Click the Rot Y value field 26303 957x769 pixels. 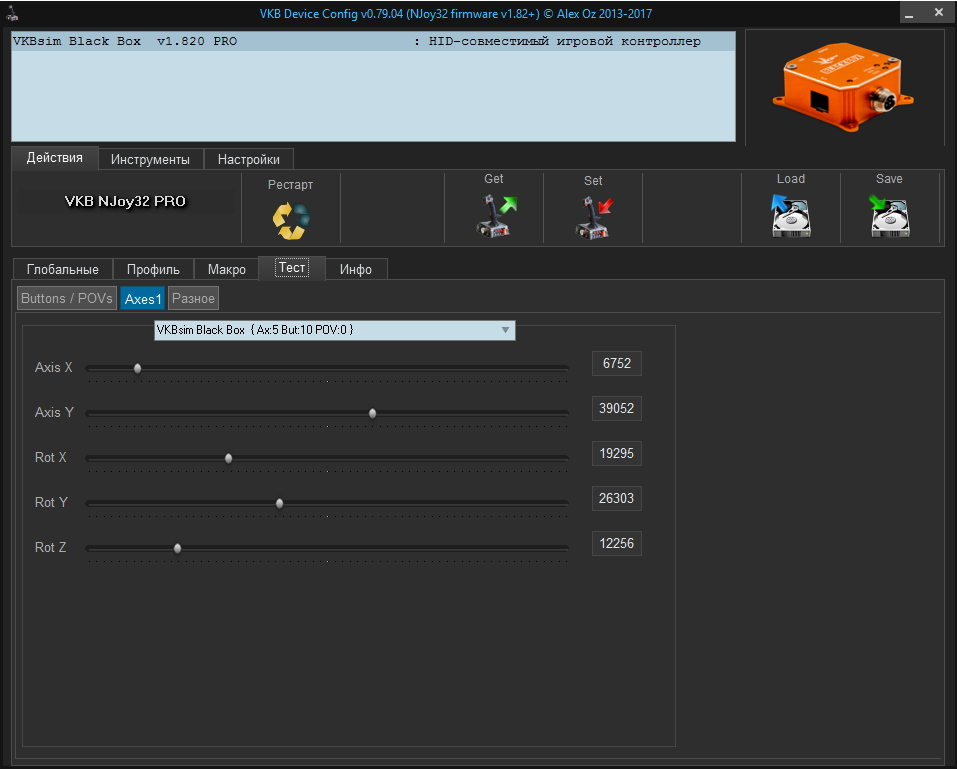(x=616, y=499)
